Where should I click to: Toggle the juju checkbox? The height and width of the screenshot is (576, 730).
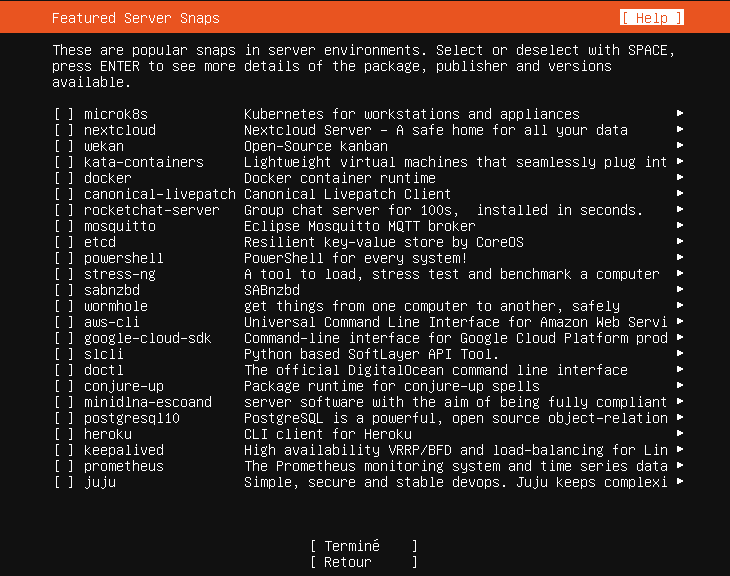tap(64, 482)
